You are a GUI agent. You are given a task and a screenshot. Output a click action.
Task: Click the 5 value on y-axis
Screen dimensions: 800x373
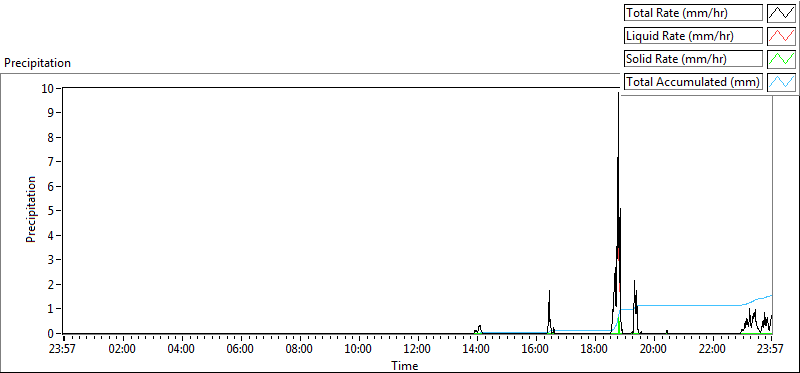coord(51,211)
